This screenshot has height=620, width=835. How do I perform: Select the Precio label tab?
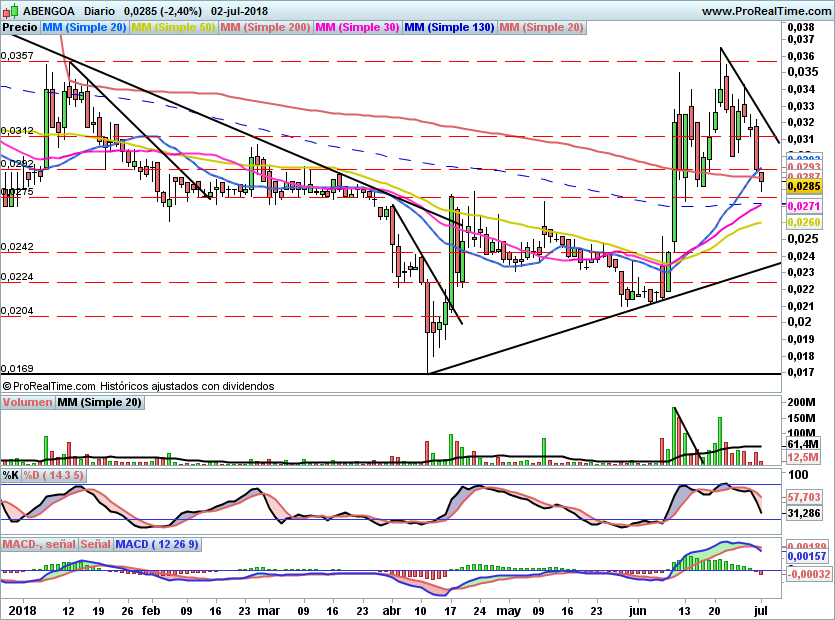coord(20,27)
